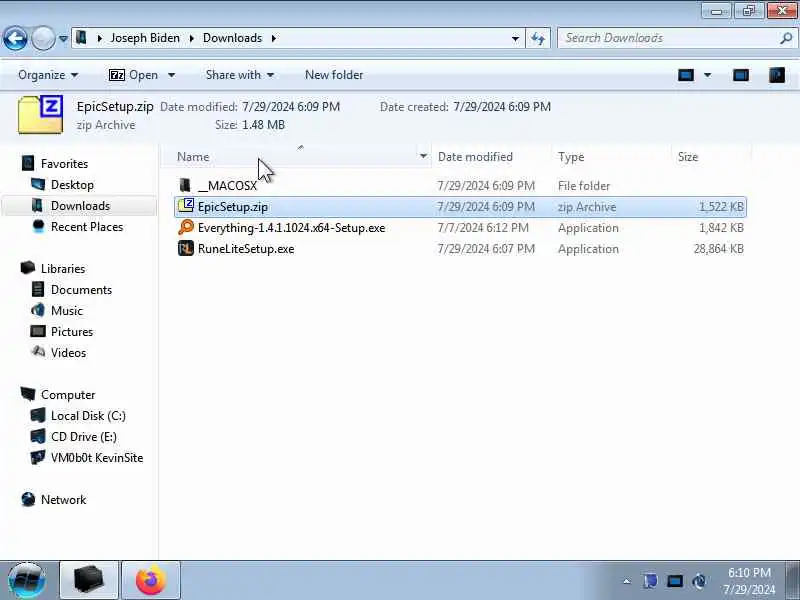Open Downloads in the navigation pane
800x600 pixels.
pos(80,206)
